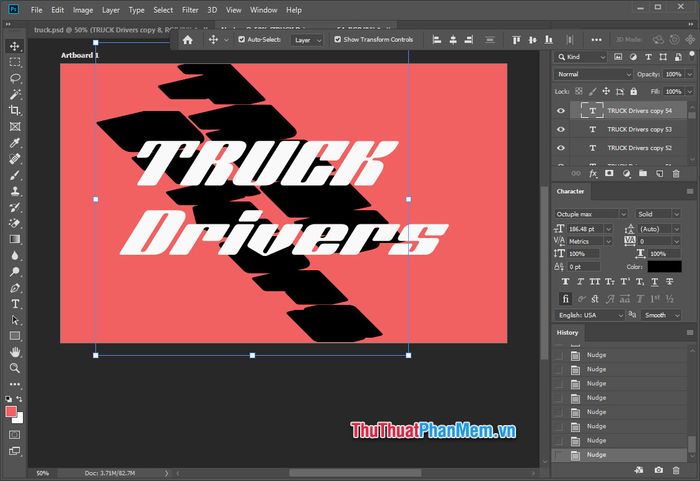This screenshot has width=700, height=481.
Task: Click the last Nudge history state
Action: click(x=597, y=455)
